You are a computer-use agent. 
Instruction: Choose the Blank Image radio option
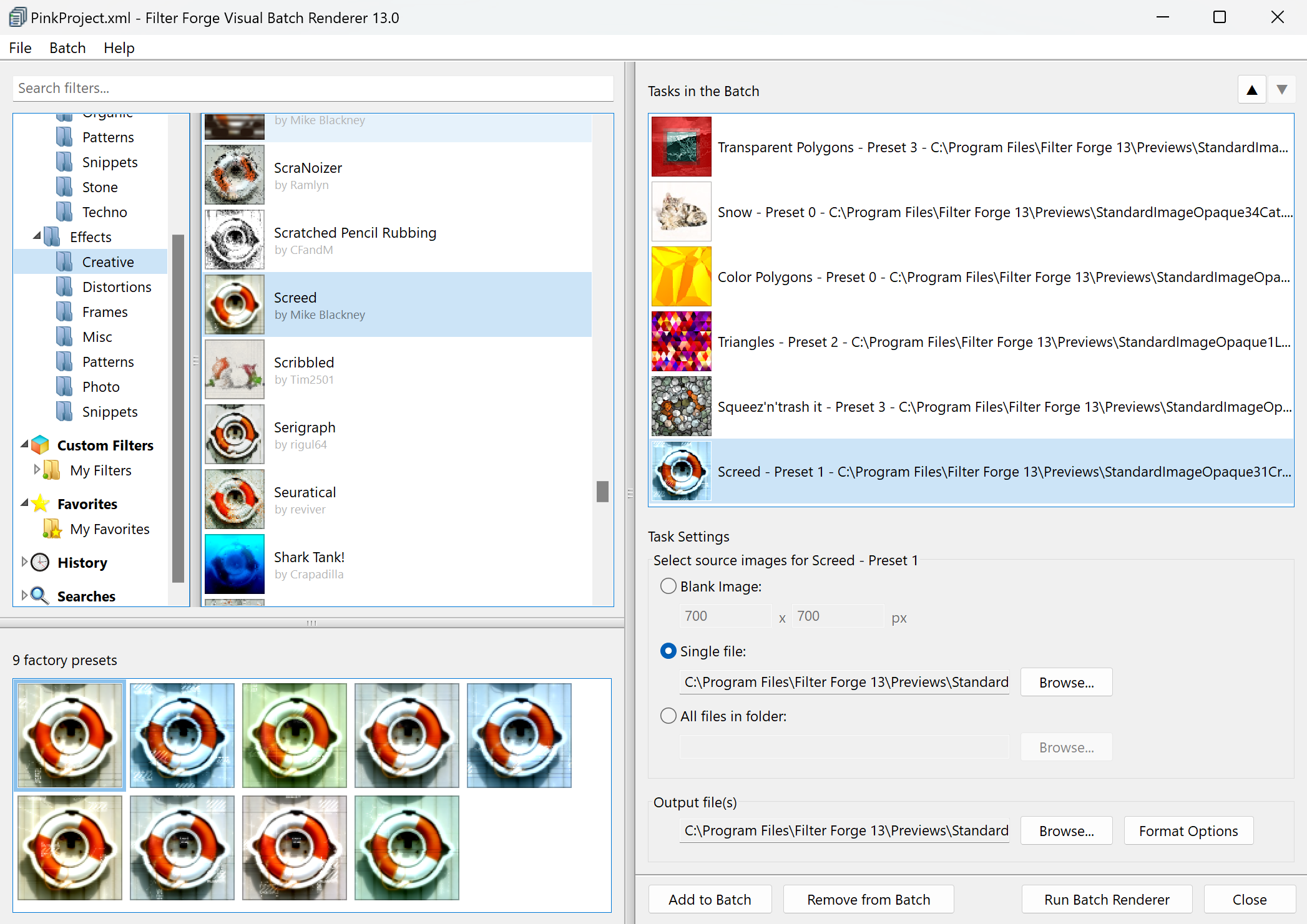(668, 586)
